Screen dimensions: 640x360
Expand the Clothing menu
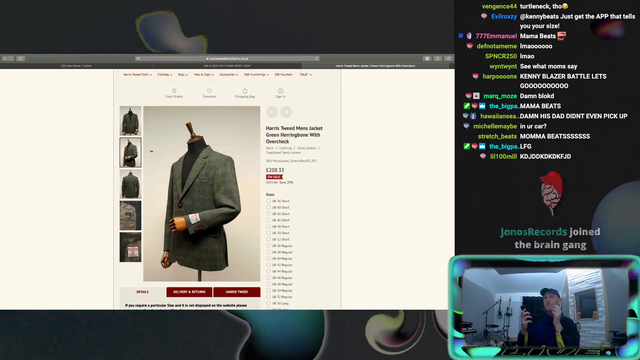click(165, 75)
